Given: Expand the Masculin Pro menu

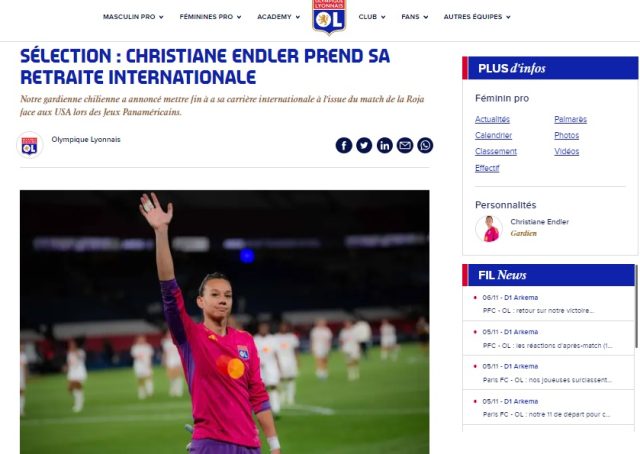Looking at the screenshot, I should (133, 17).
